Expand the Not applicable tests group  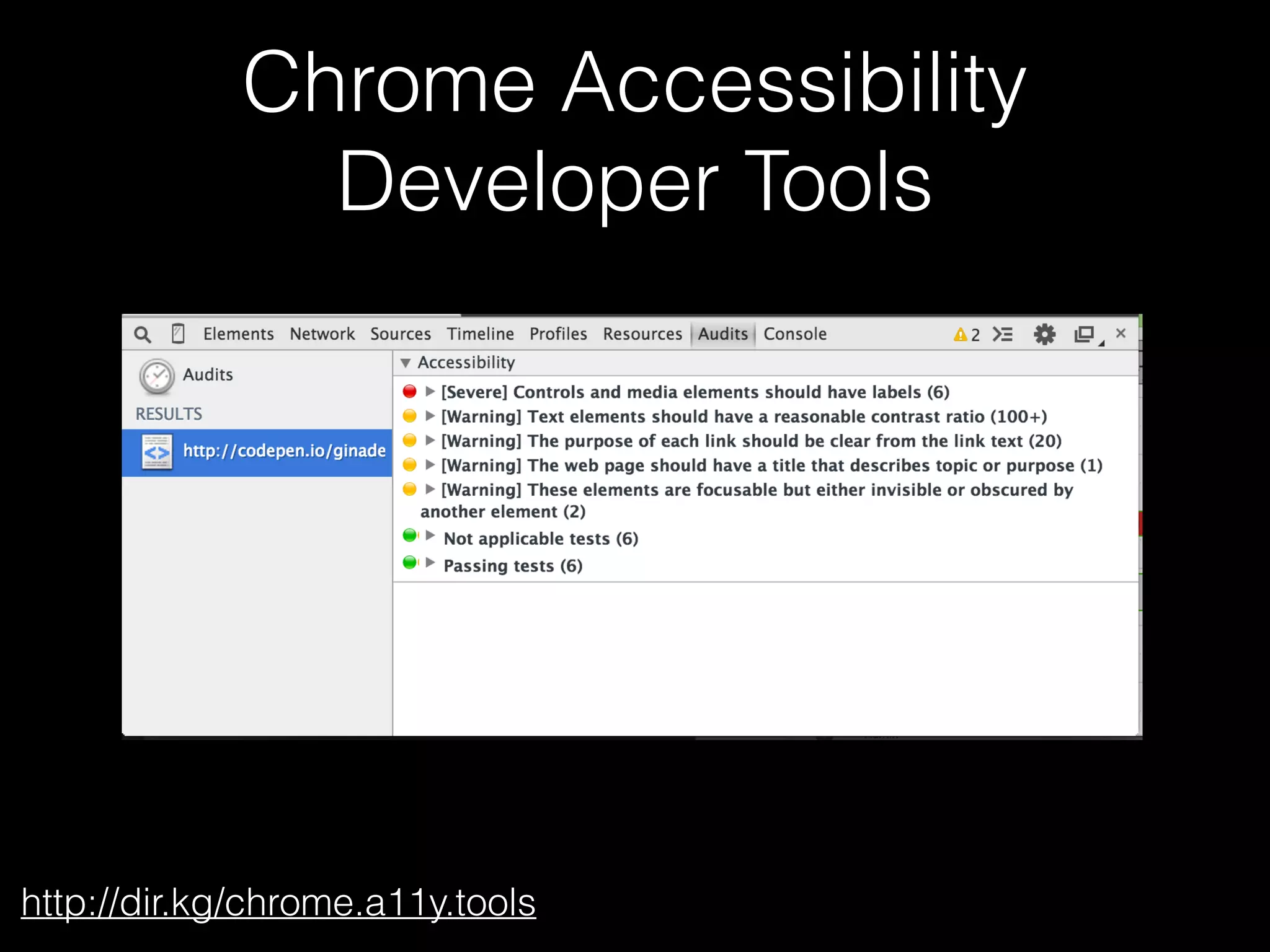click(x=430, y=535)
